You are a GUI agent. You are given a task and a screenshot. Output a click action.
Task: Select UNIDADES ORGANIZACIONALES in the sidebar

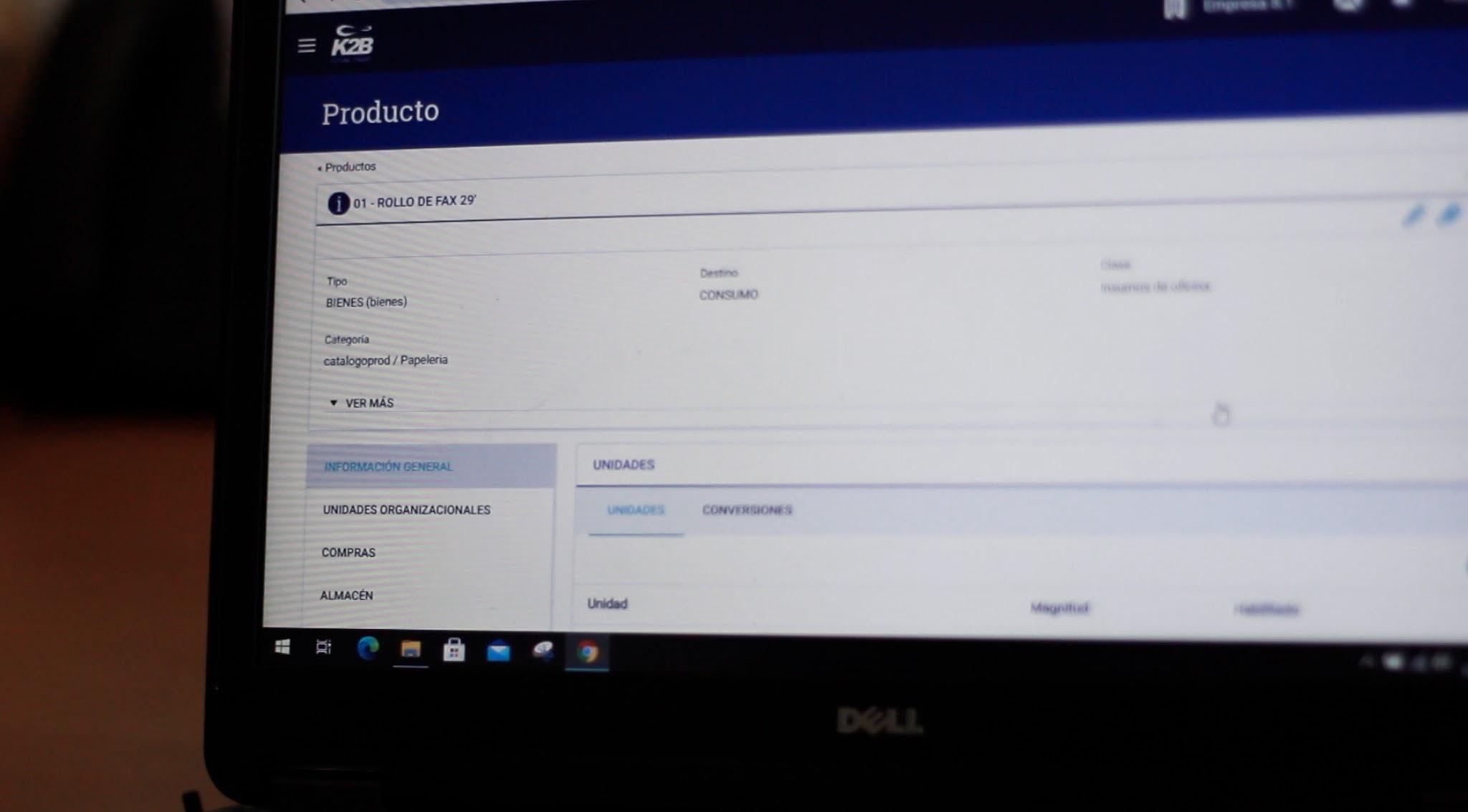pos(406,510)
